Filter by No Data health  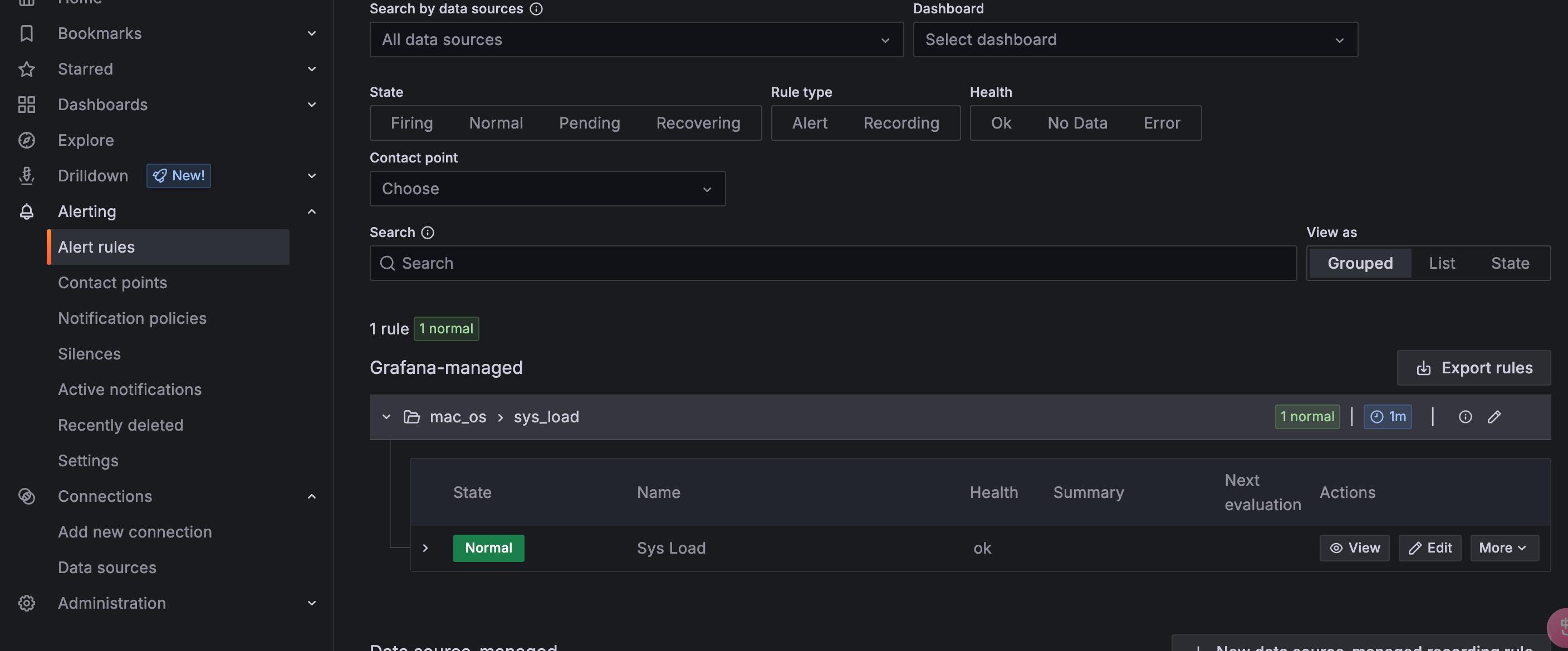tap(1077, 123)
